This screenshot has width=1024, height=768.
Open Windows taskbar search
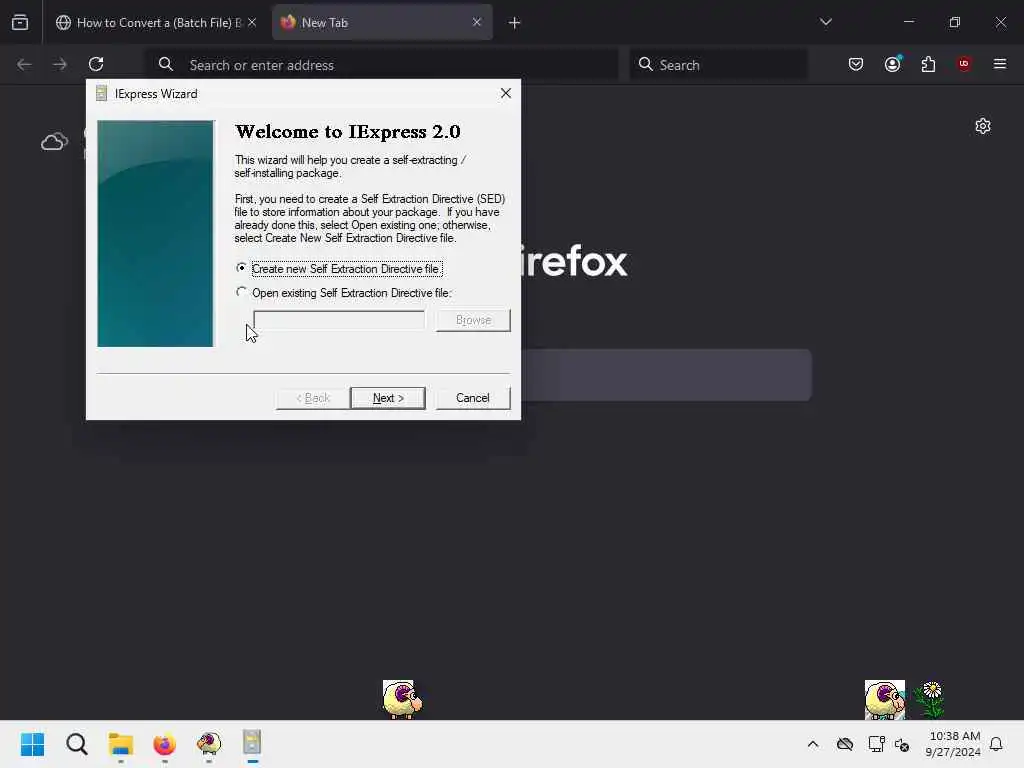coord(76,744)
